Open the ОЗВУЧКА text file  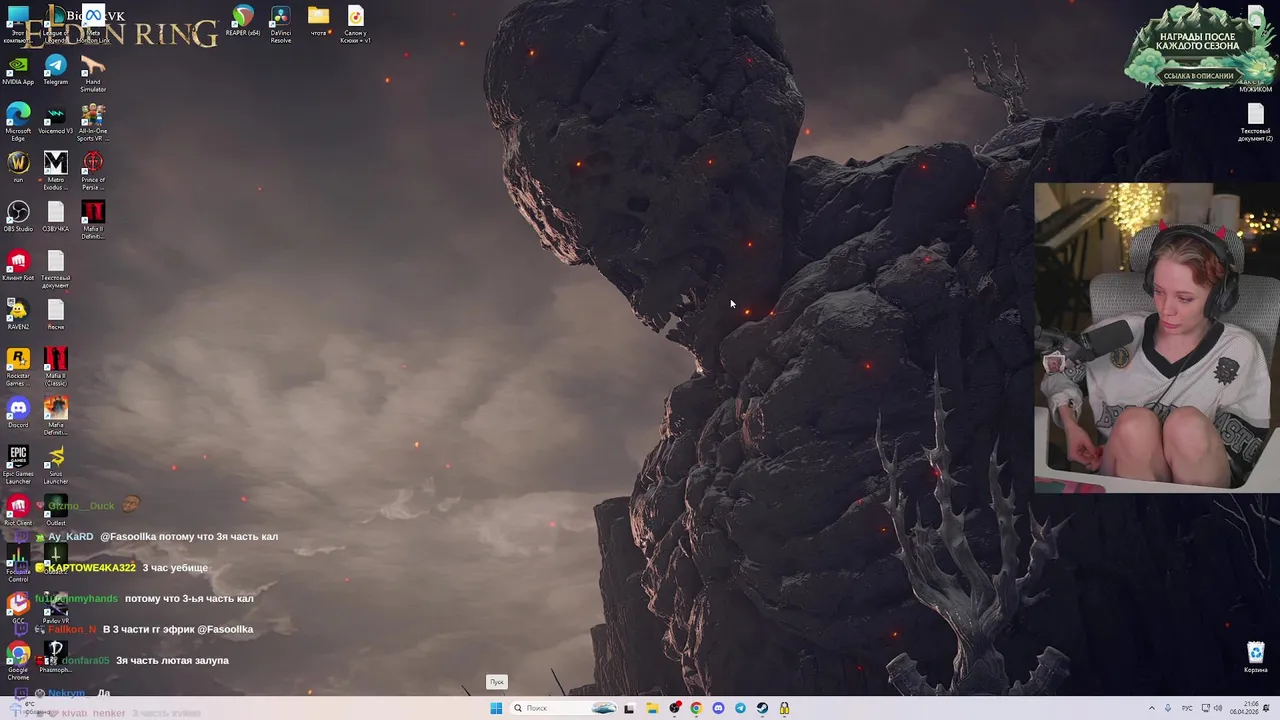pyautogui.click(x=55, y=217)
